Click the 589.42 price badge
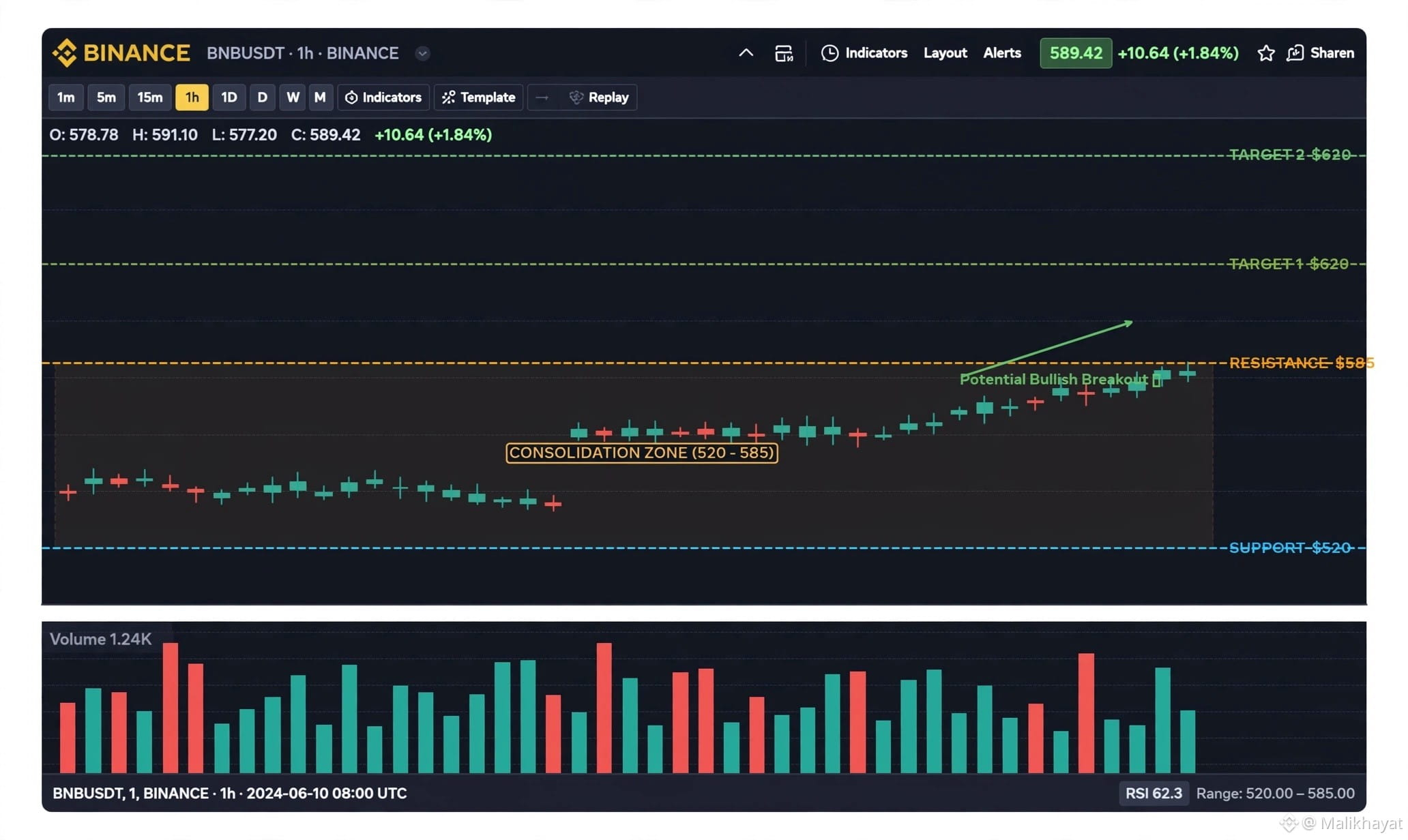1408x840 pixels. coord(1075,53)
